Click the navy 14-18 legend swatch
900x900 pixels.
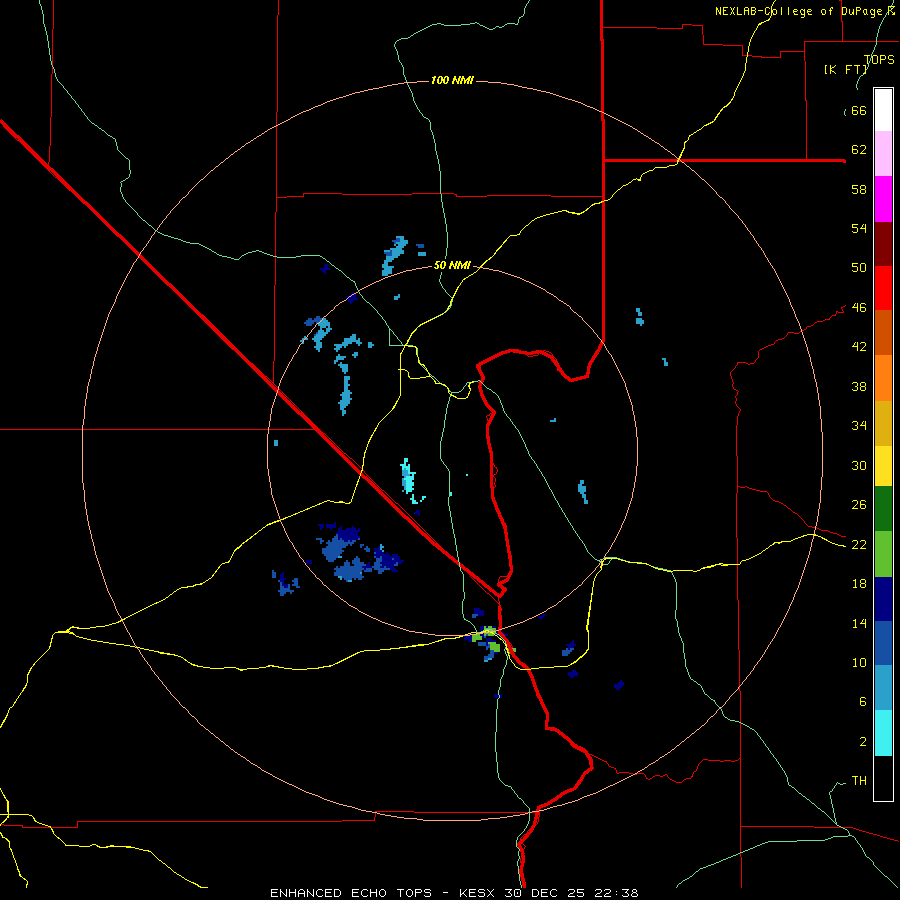point(883,599)
